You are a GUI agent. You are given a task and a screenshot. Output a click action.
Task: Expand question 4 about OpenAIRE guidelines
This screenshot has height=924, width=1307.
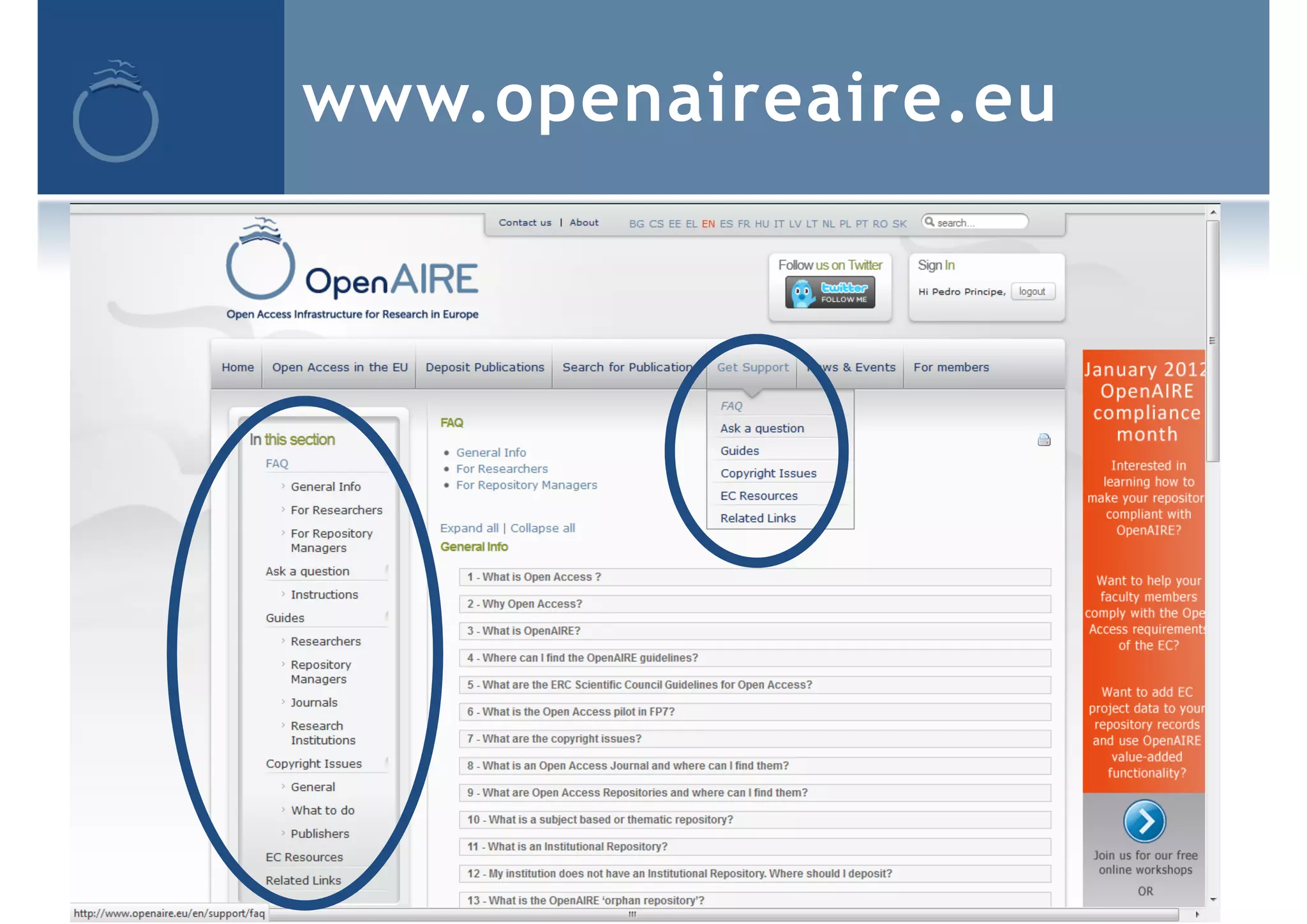point(755,658)
